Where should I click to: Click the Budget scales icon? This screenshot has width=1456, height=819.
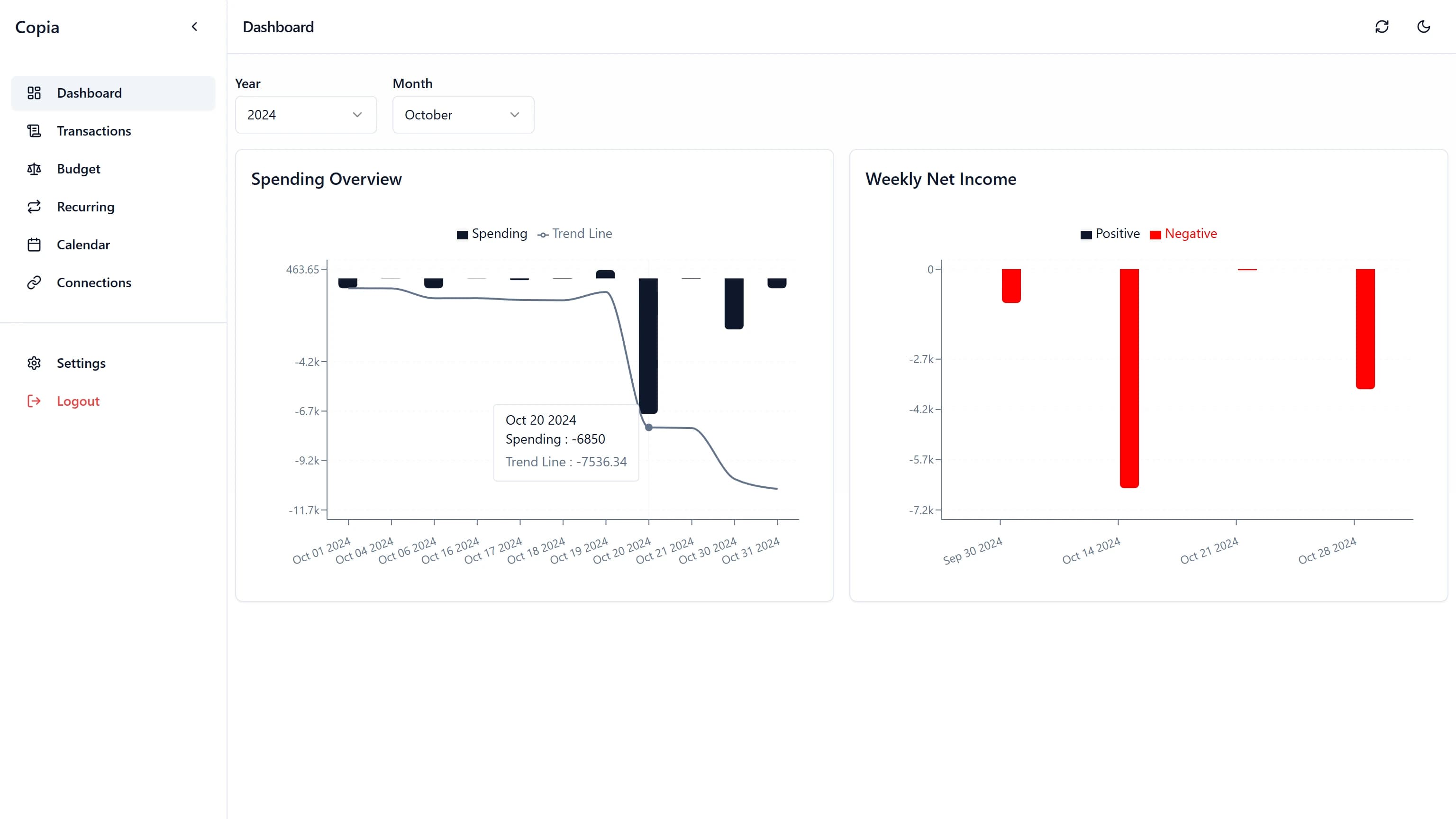(x=34, y=168)
